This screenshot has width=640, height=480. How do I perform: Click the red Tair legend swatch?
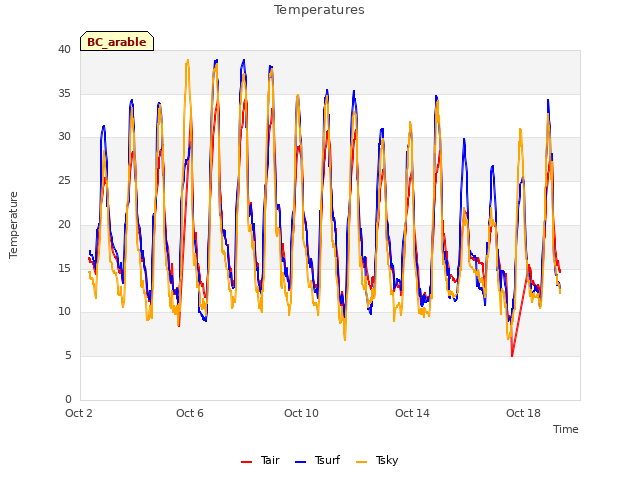[x=247, y=462]
